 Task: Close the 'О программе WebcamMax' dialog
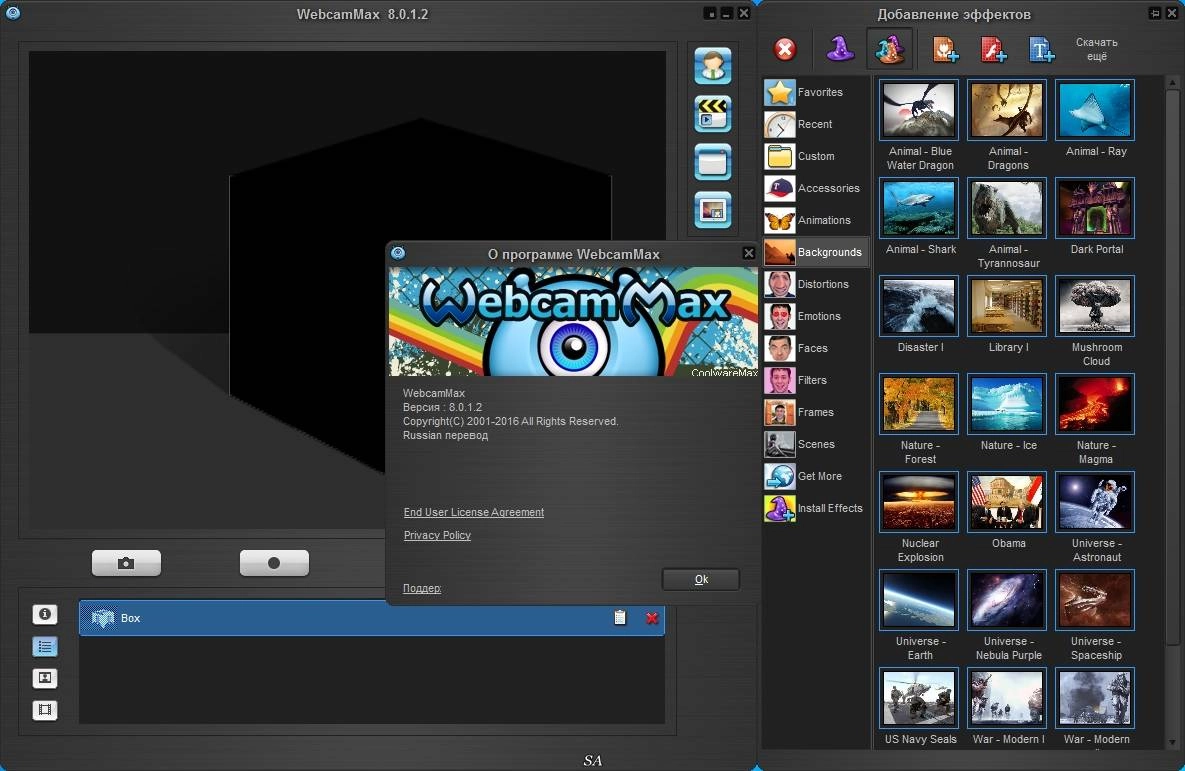click(748, 253)
